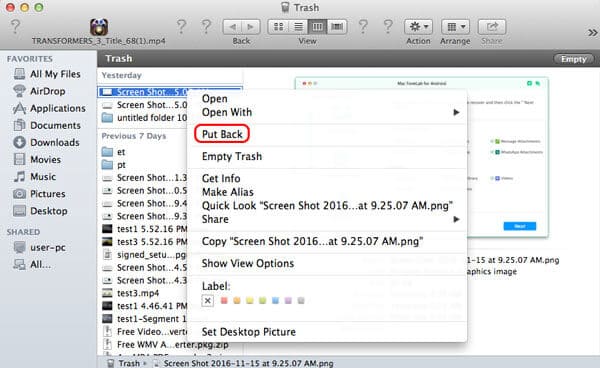Click the Empty trash button
600x368 pixels.
(573, 59)
